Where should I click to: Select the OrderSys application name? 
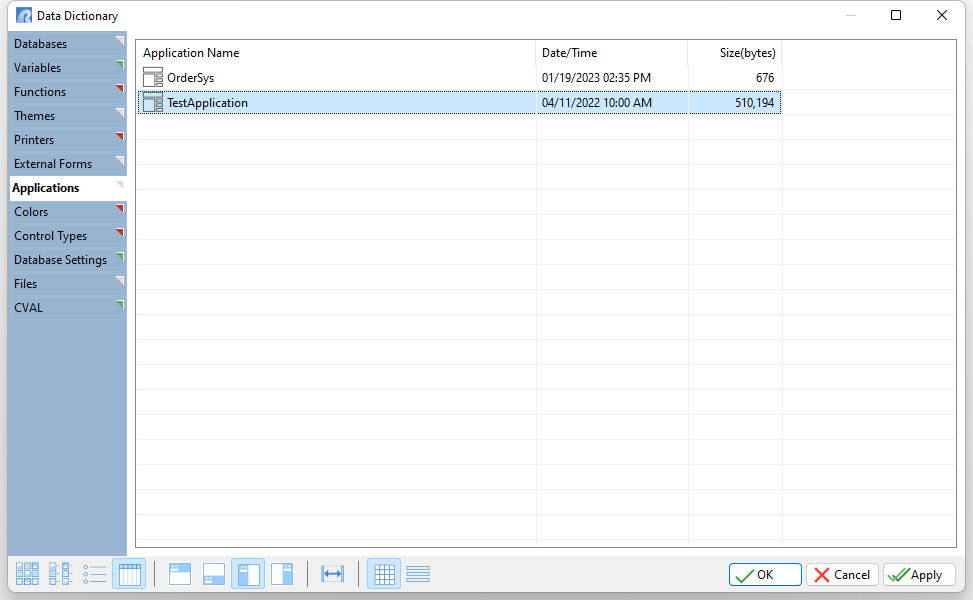191,78
